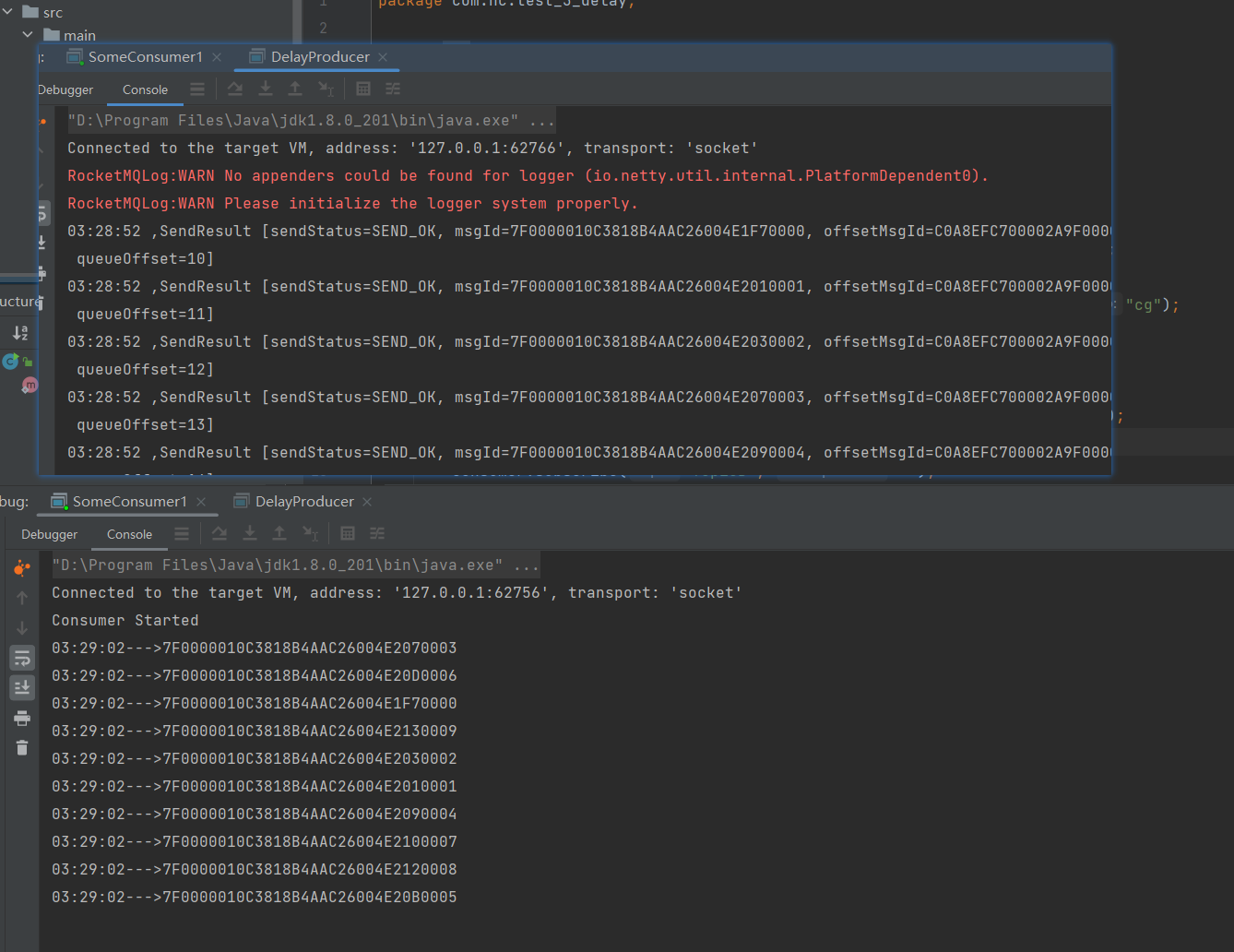
Task: Switch to Debugger tab in lower panel
Action: point(50,534)
